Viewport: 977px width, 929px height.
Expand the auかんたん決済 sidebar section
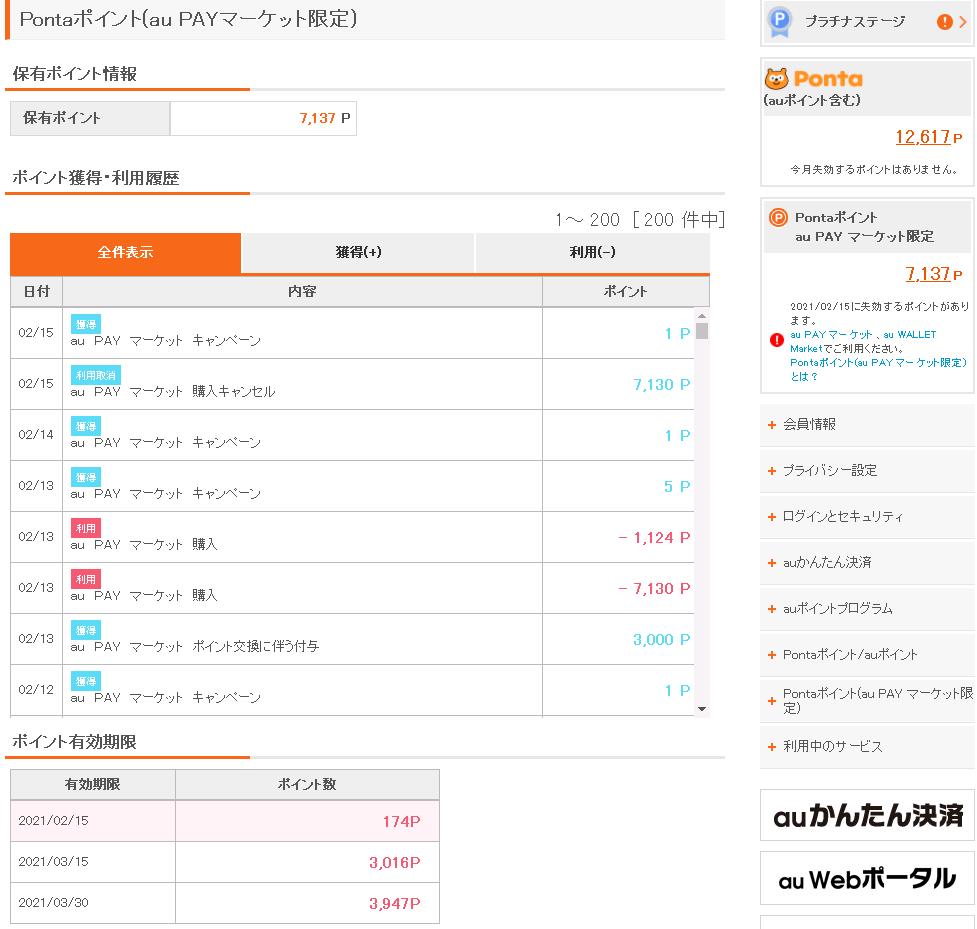[x=867, y=563]
